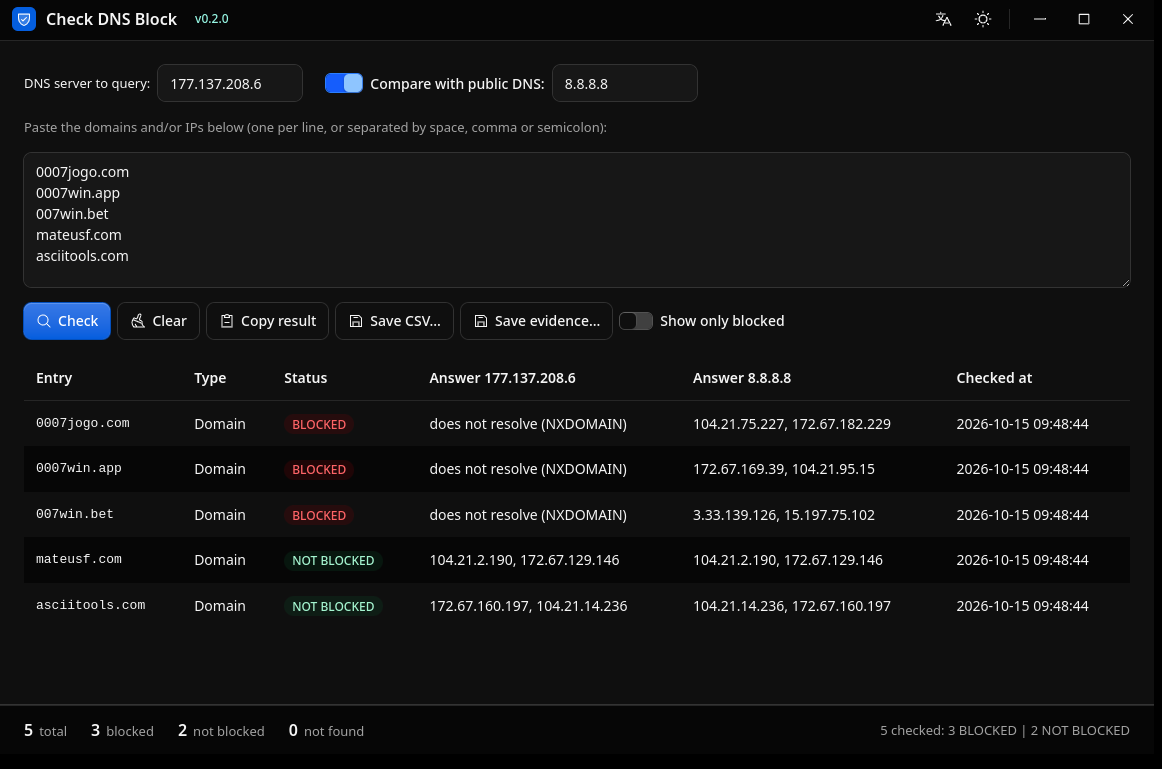
Task: Click Checked at time for asciitools.com row
Action: 1022,606
